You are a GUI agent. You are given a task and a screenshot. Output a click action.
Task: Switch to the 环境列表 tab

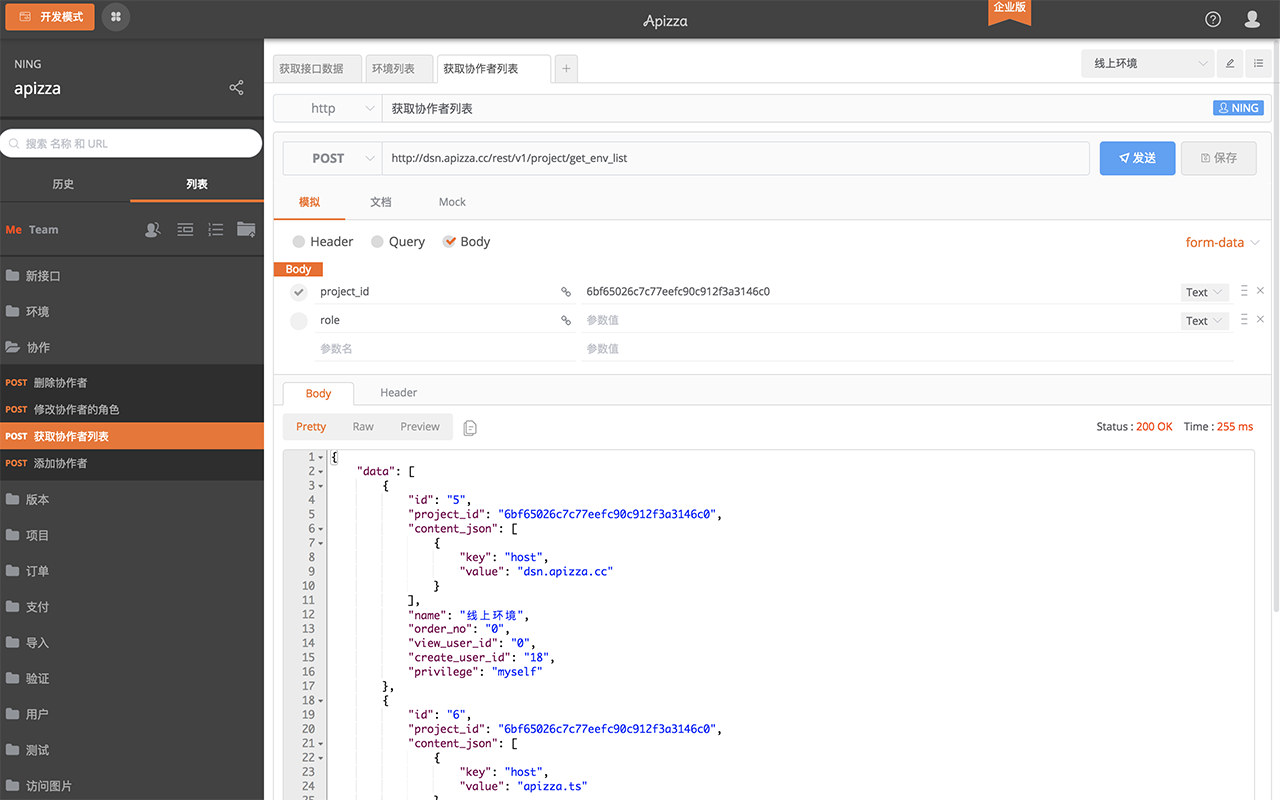coord(399,68)
